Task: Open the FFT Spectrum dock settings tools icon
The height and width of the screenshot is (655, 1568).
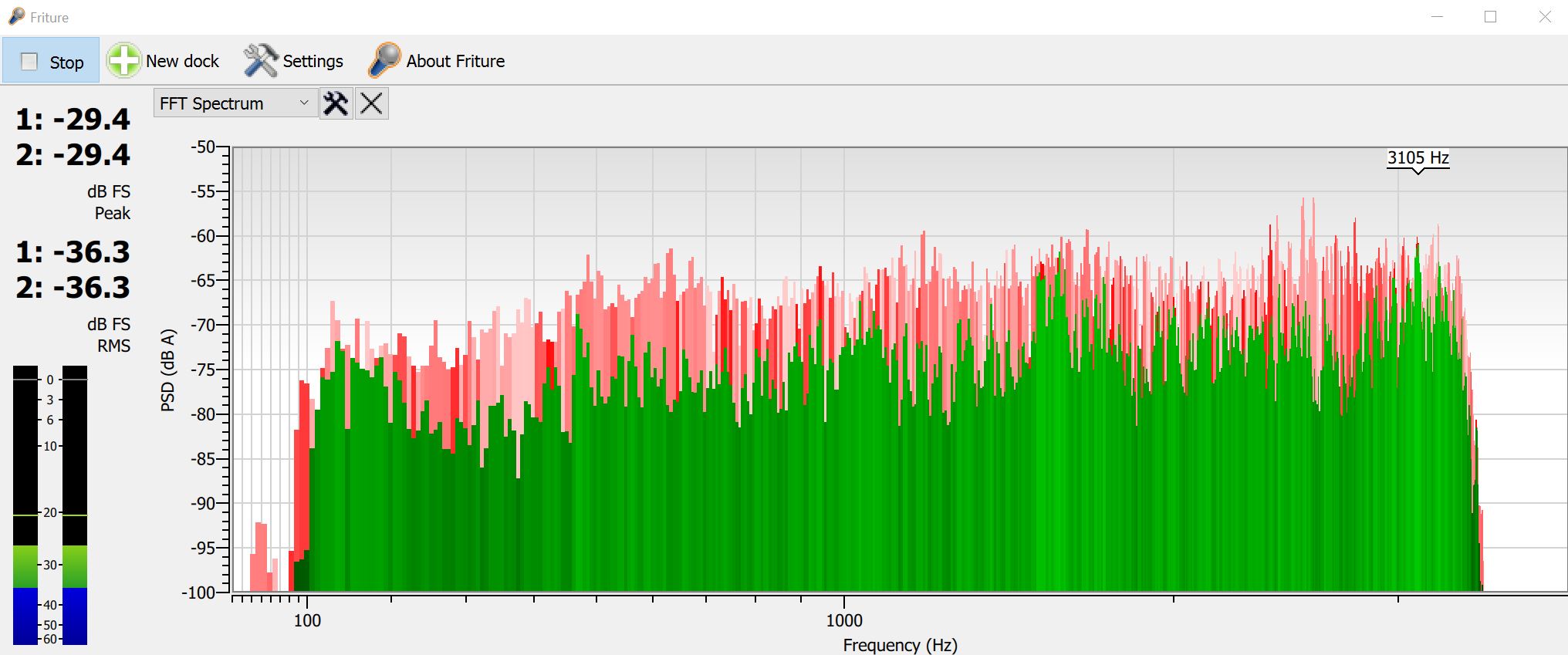Action: [x=336, y=103]
